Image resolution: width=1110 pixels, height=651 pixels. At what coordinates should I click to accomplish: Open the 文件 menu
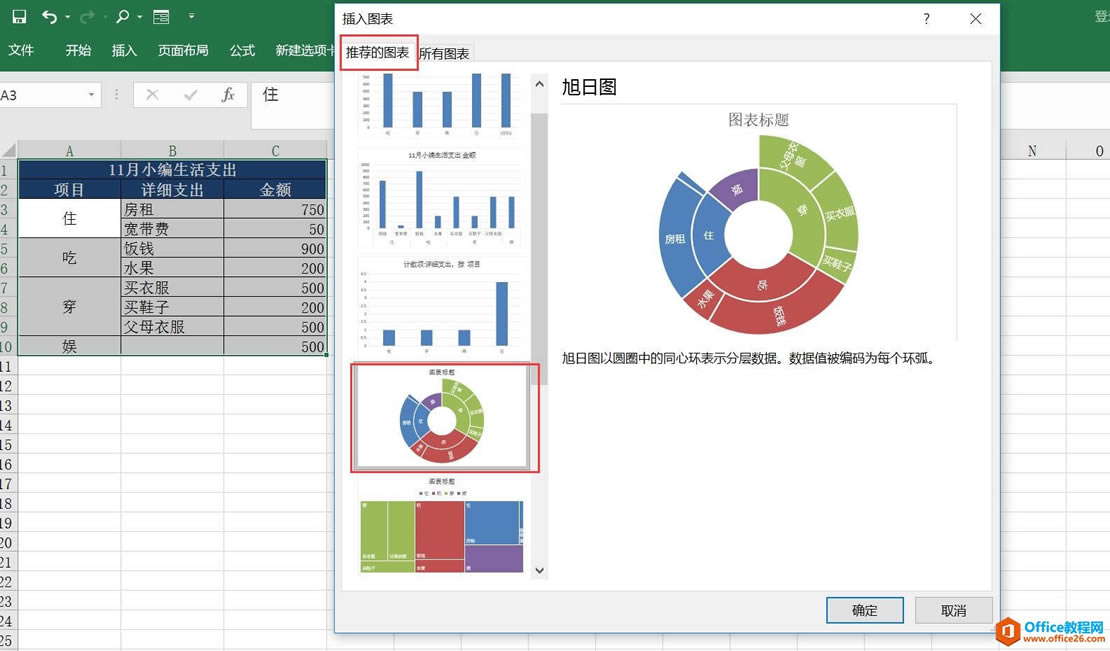[x=23, y=49]
